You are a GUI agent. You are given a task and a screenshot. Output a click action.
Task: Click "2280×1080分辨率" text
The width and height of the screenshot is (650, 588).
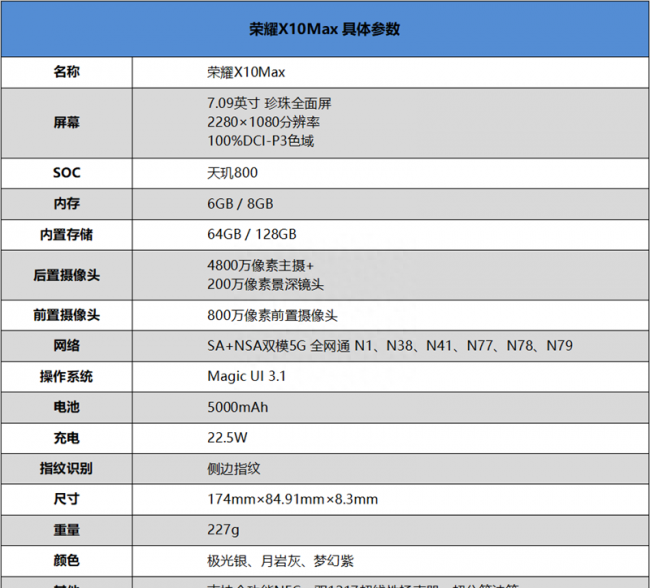click(264, 122)
